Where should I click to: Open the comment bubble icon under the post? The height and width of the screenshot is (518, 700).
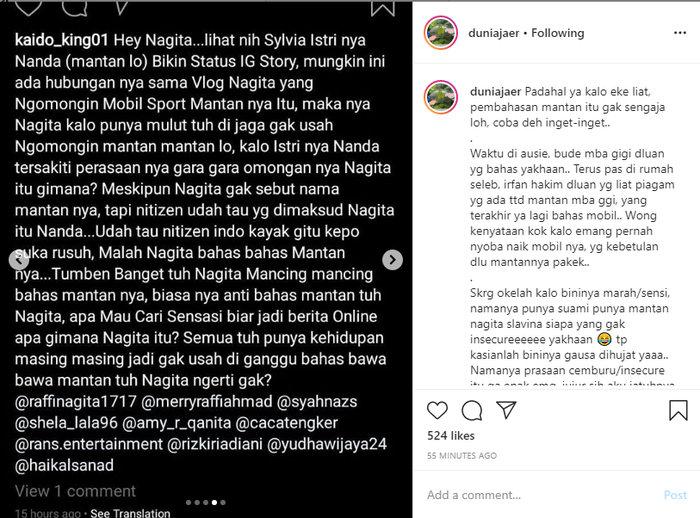click(x=472, y=410)
